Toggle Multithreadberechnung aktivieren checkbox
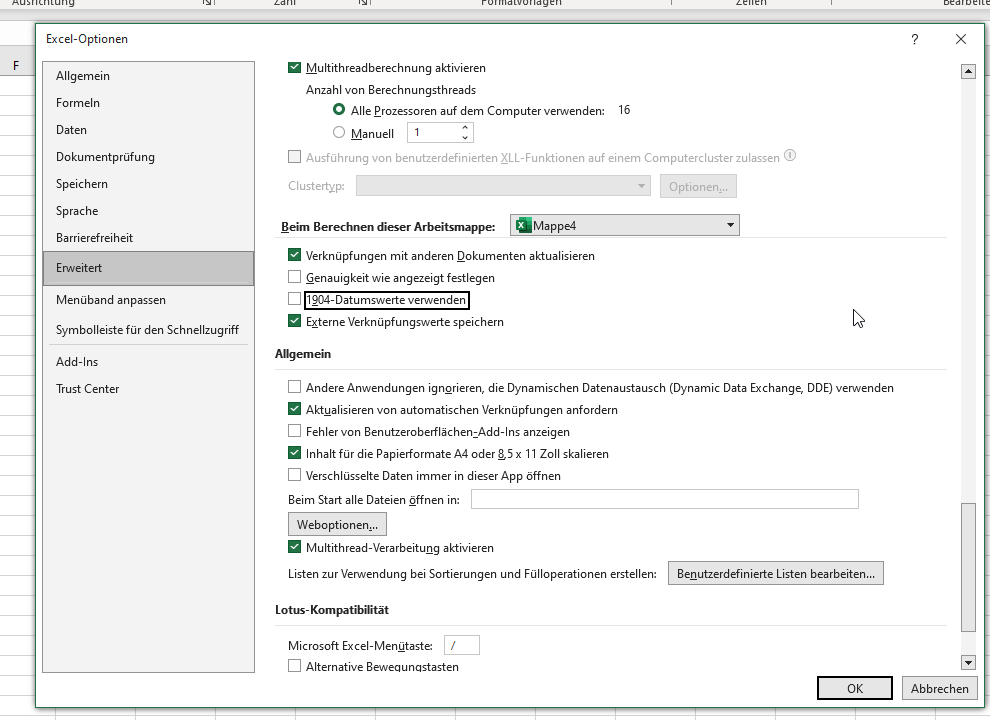 point(294,68)
